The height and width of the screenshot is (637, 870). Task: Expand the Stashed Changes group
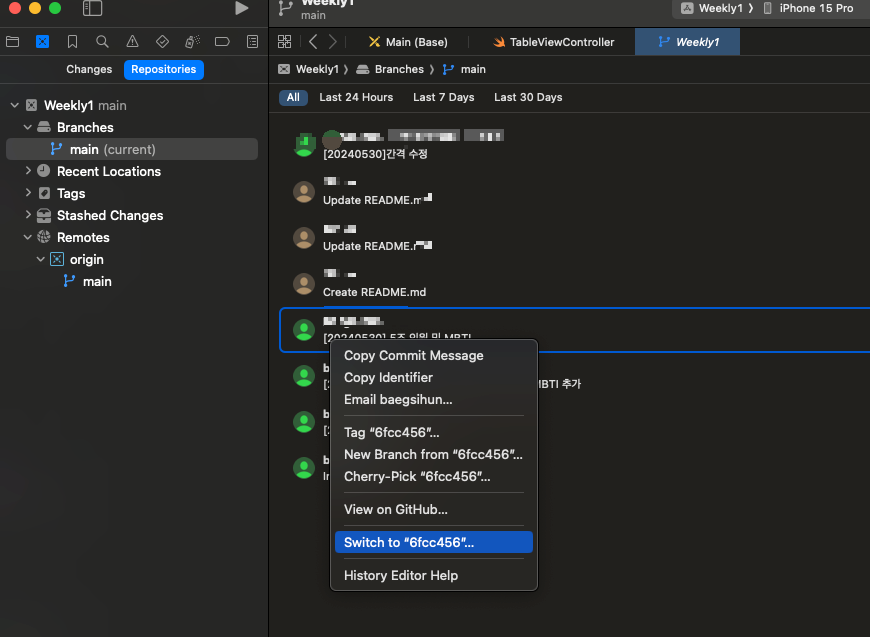click(x=28, y=215)
